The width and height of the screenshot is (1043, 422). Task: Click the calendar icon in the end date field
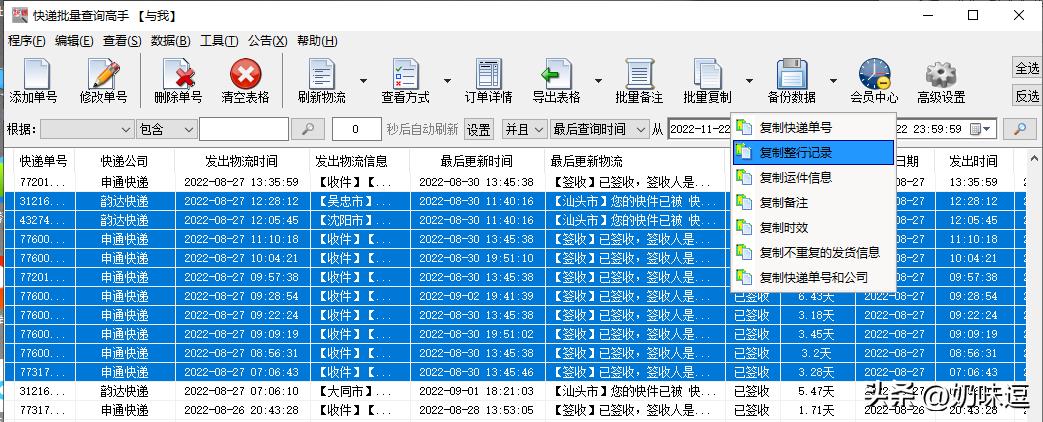[x=975, y=129]
